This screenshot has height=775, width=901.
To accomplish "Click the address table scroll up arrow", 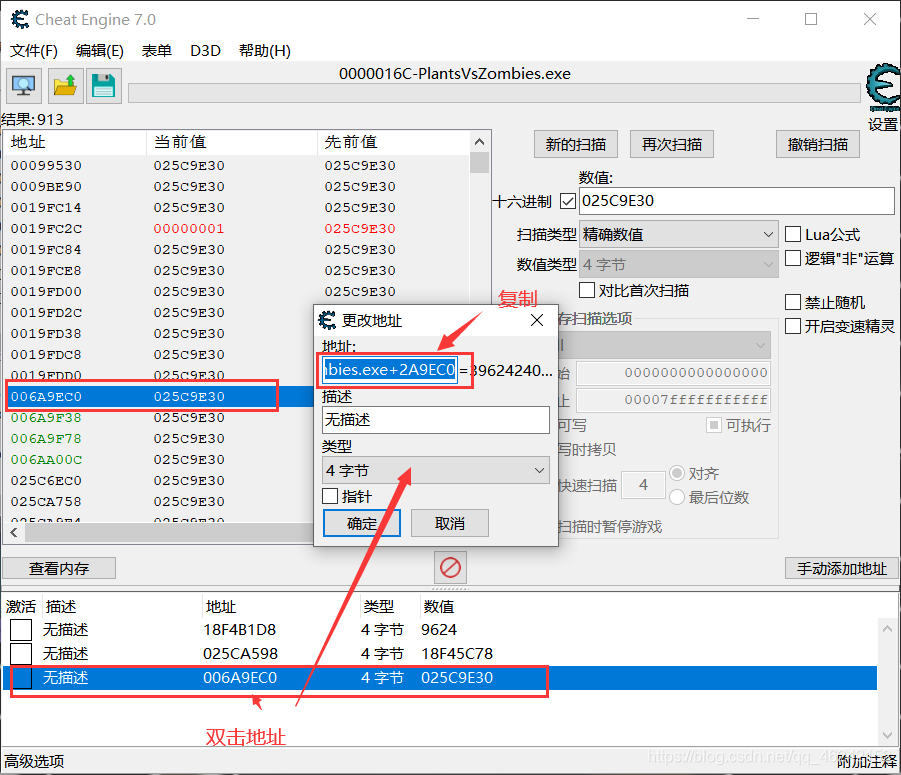I will click(887, 629).
